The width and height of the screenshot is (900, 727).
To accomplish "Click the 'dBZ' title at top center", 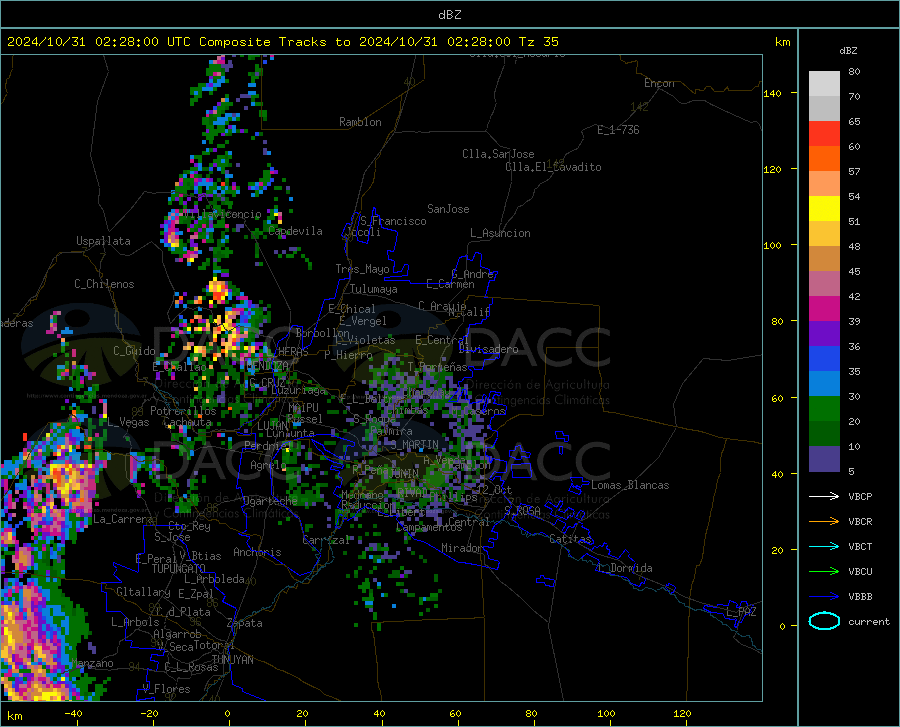I will pyautogui.click(x=449, y=15).
